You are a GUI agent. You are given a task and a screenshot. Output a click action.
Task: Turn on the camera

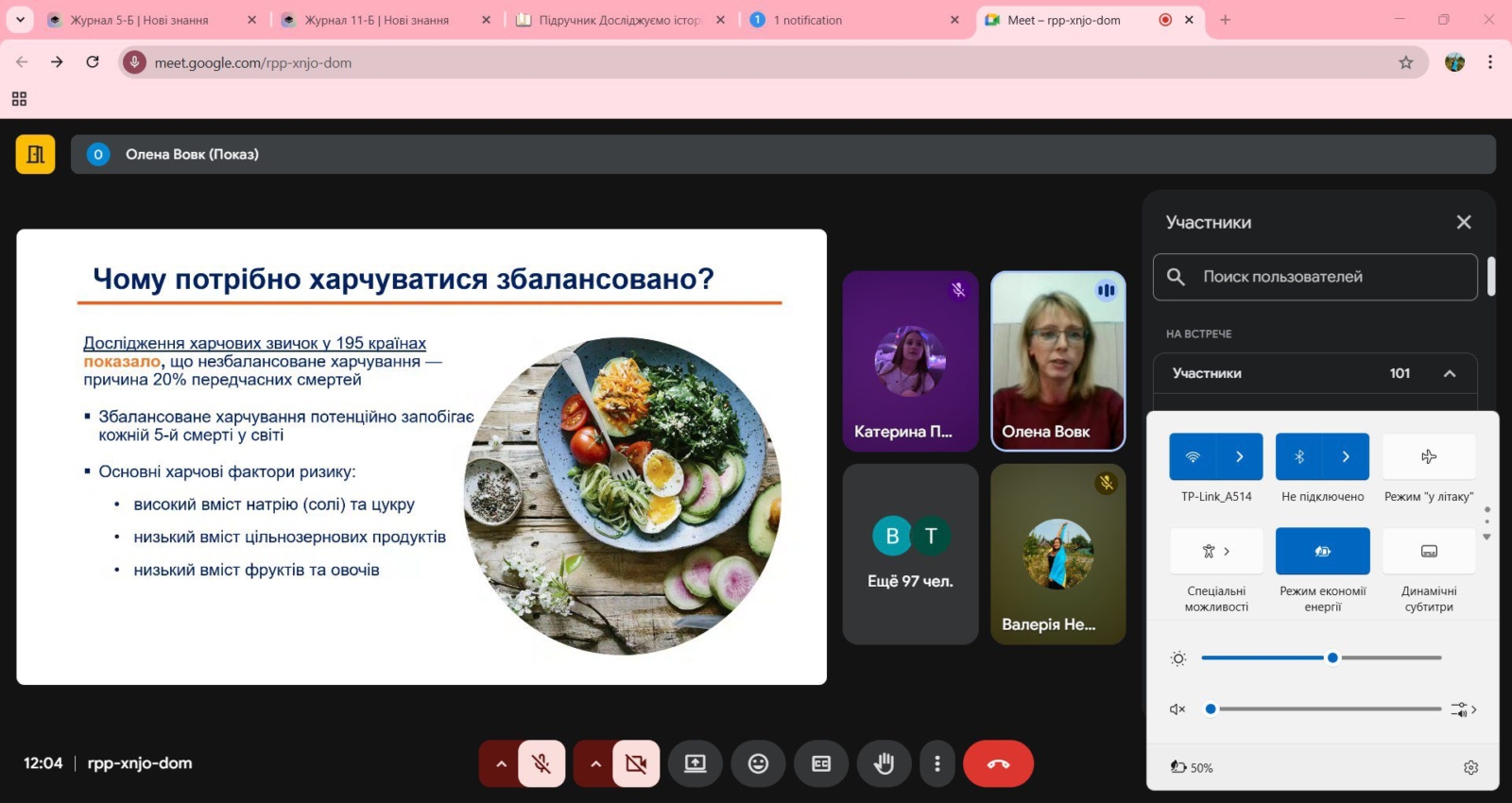(x=636, y=763)
